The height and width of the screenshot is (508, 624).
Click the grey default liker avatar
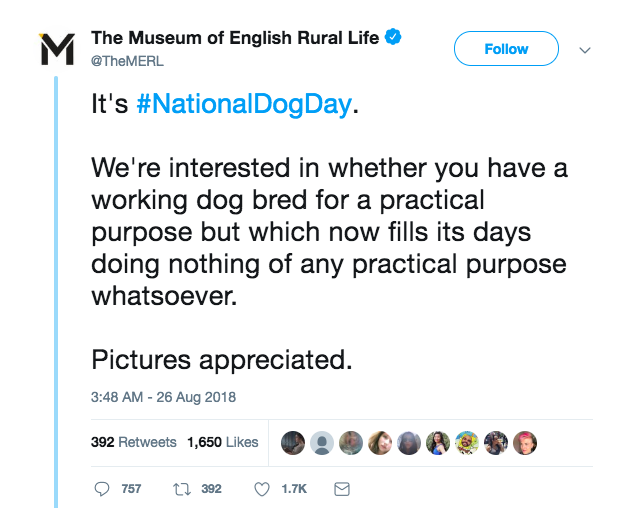click(x=322, y=442)
